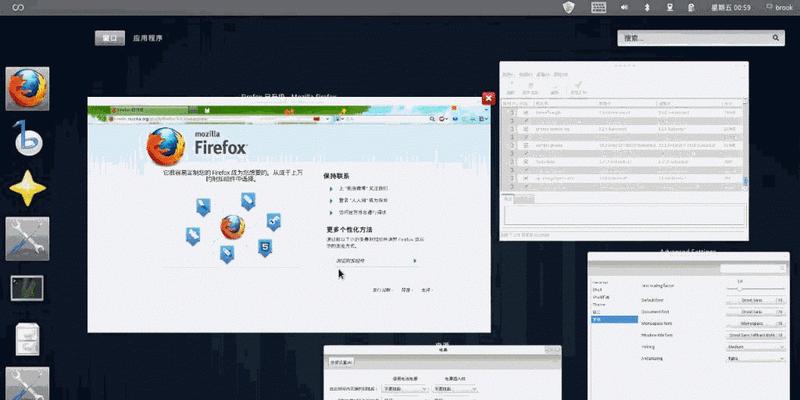Image resolution: width=800 pixels, height=400 pixels.
Task: Open the Bluetooth indicator in top bar
Action: point(646,7)
